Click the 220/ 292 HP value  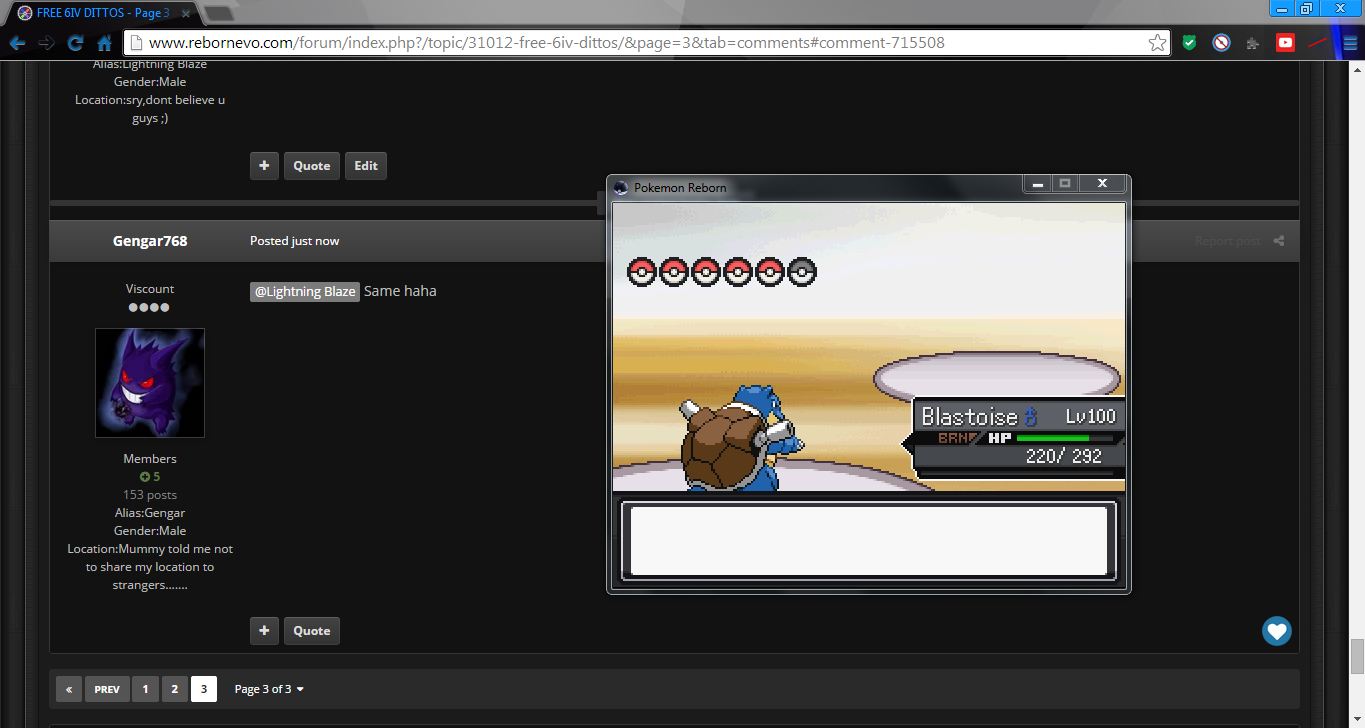[x=1063, y=456]
